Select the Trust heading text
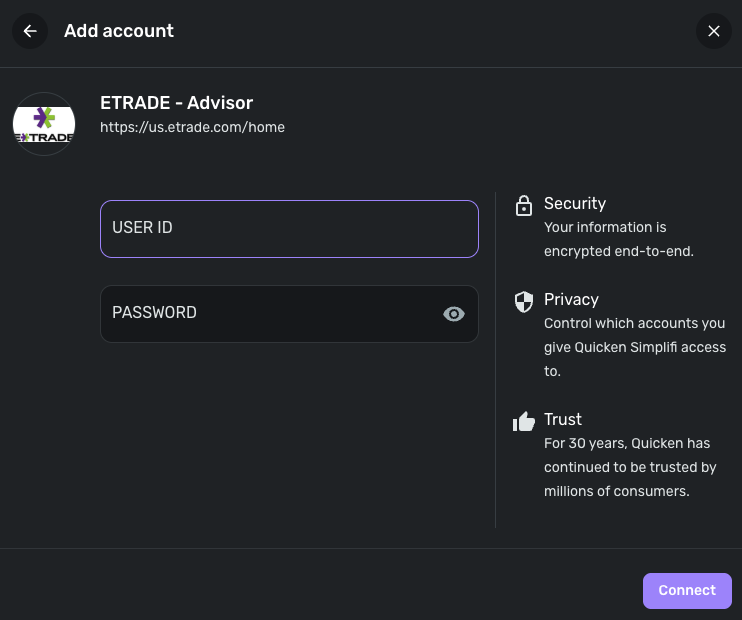 click(x=563, y=419)
